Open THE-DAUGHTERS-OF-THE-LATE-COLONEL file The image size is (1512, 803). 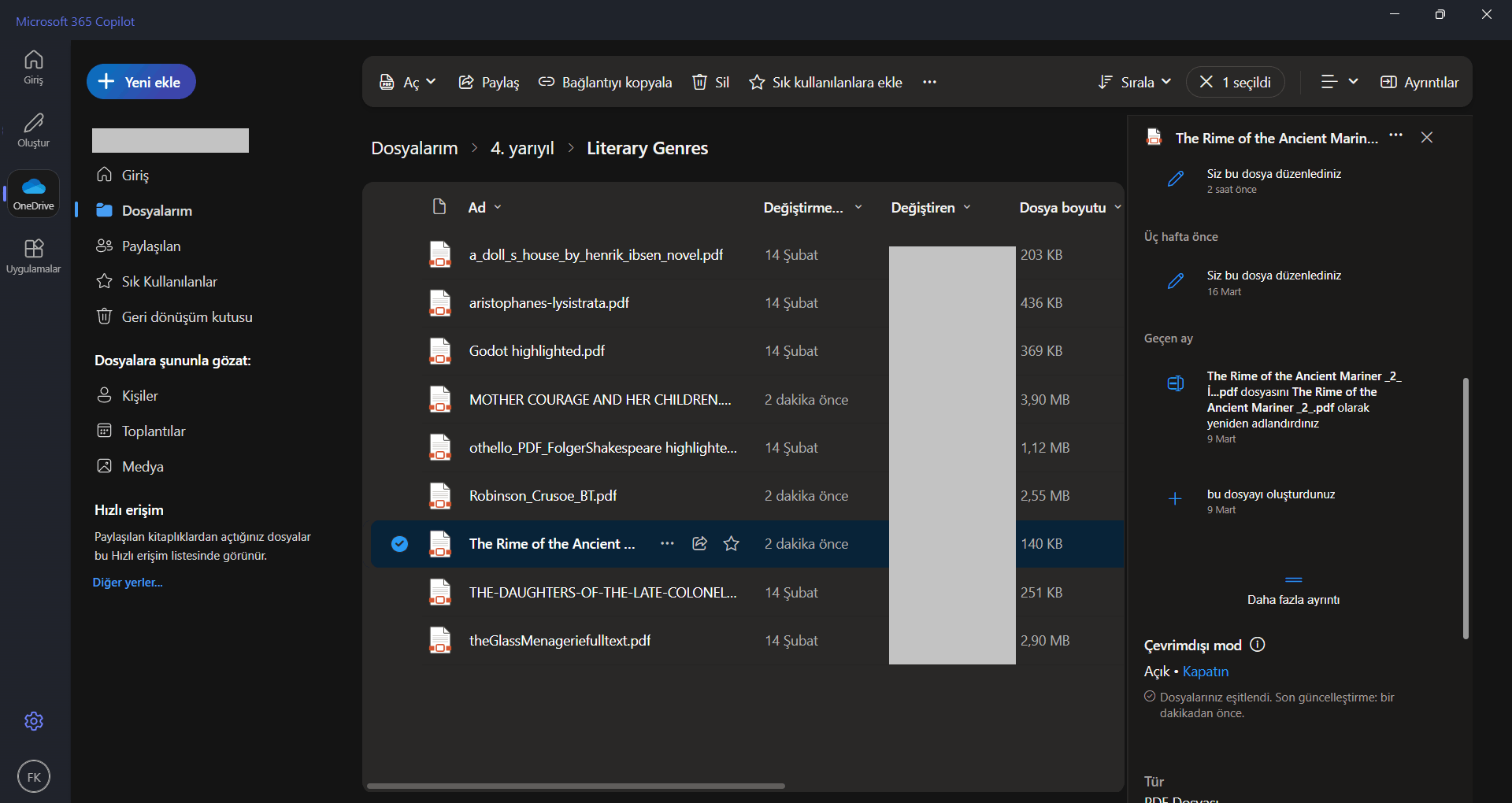(x=603, y=593)
